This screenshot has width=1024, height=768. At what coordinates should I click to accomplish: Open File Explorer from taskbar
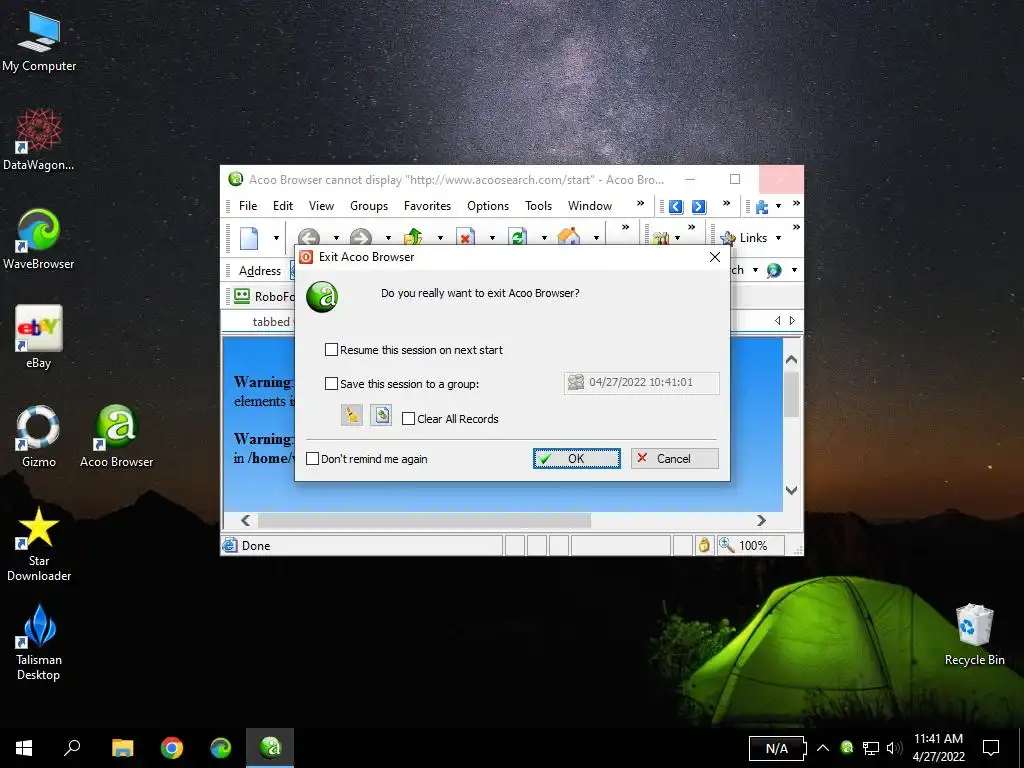coord(122,748)
